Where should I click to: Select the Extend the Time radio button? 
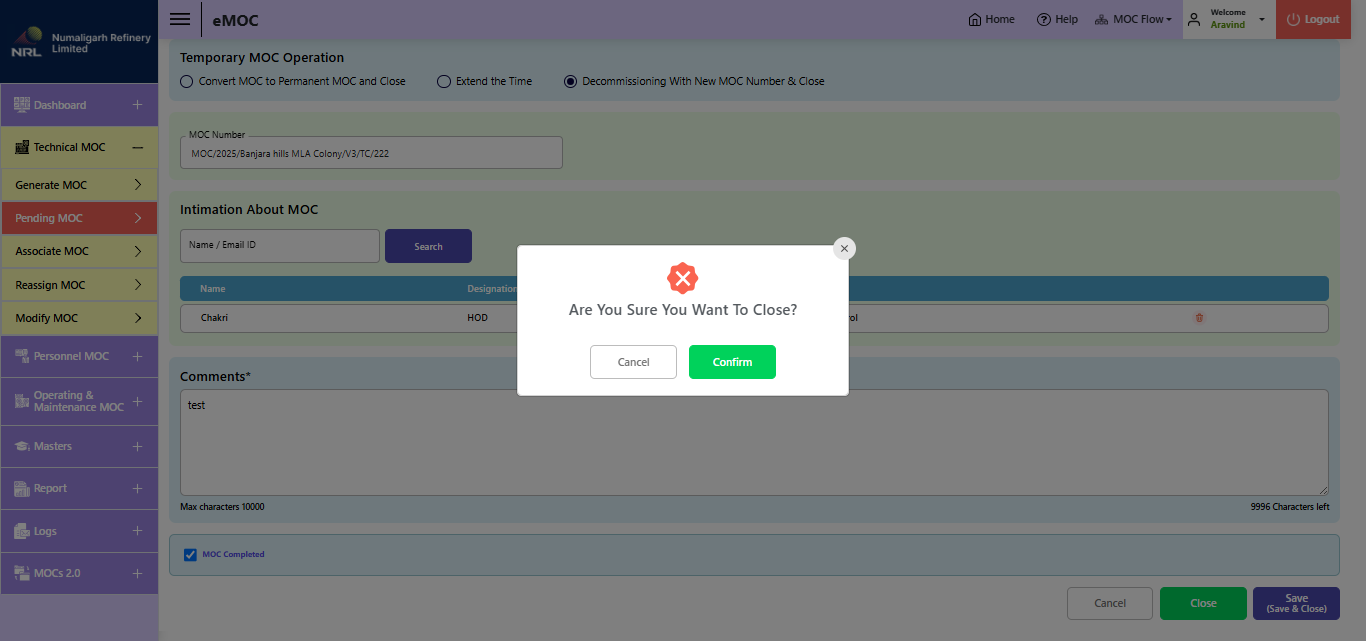444,81
